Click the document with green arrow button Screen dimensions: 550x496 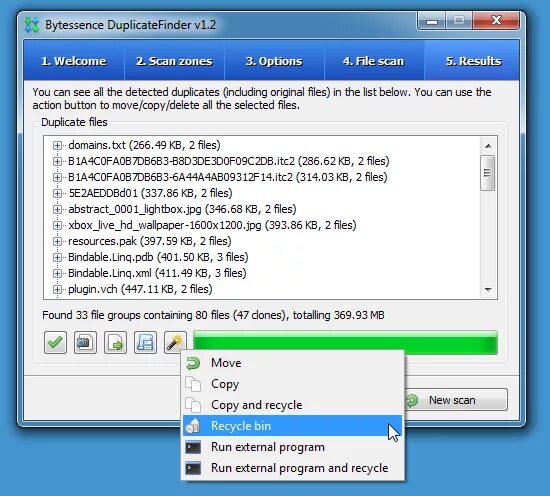[x=115, y=342]
